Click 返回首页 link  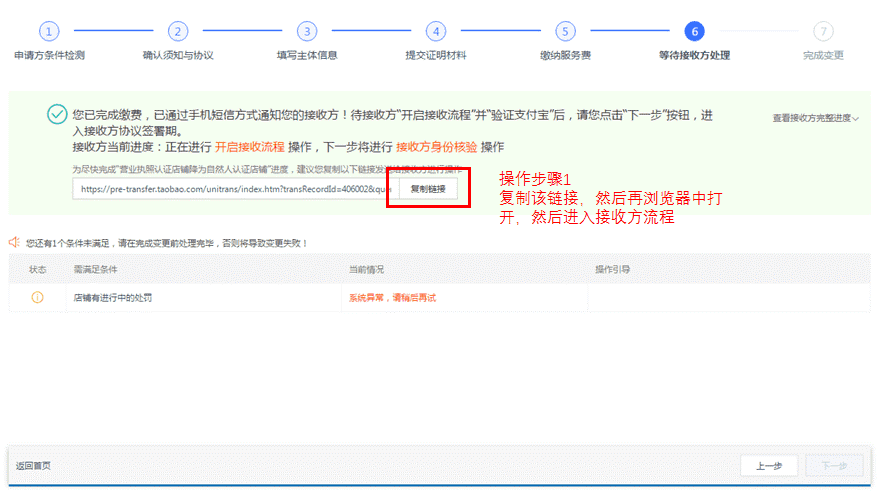point(33,466)
